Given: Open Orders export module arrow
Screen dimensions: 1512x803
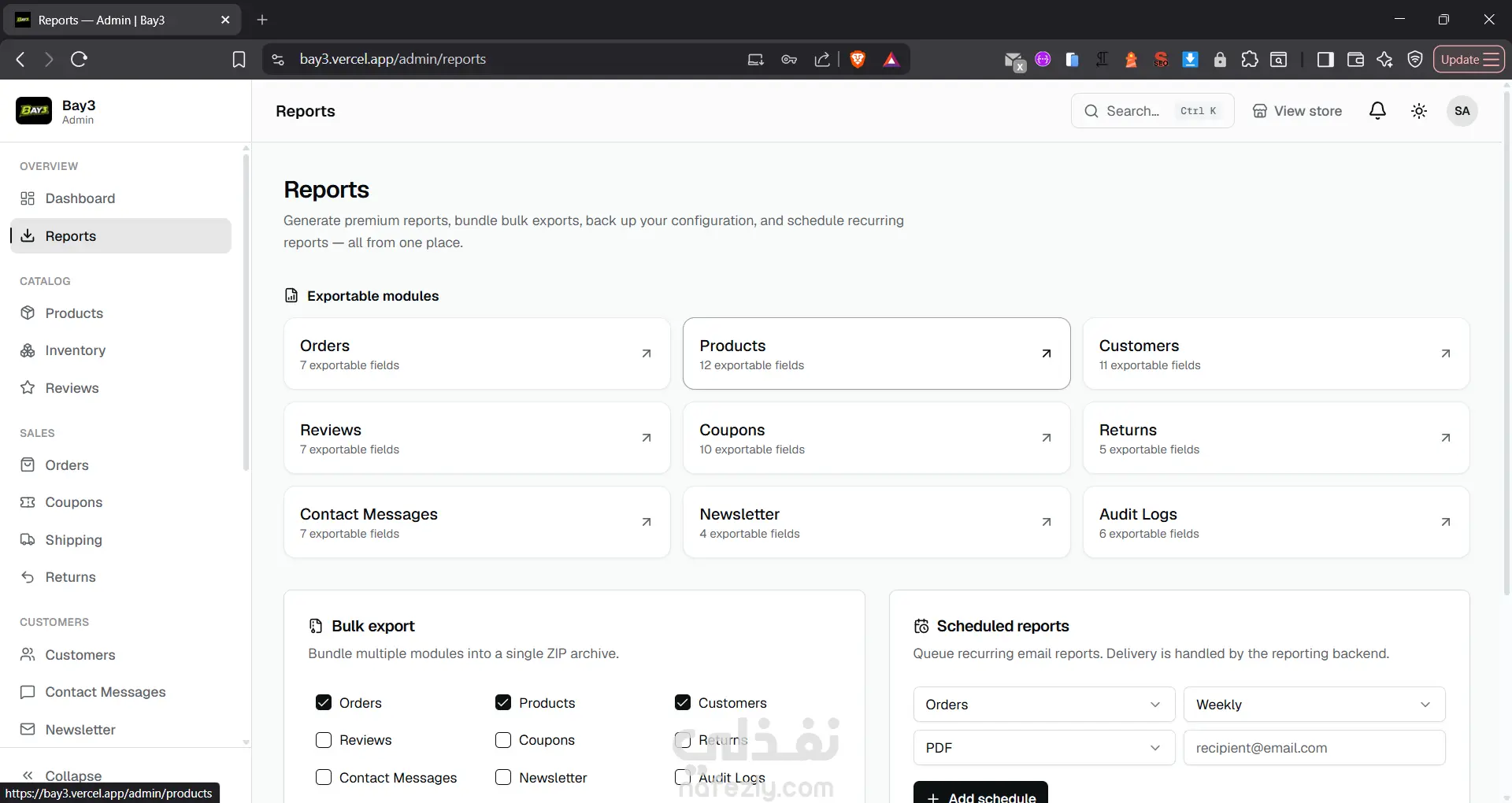Looking at the screenshot, I should 647,353.
